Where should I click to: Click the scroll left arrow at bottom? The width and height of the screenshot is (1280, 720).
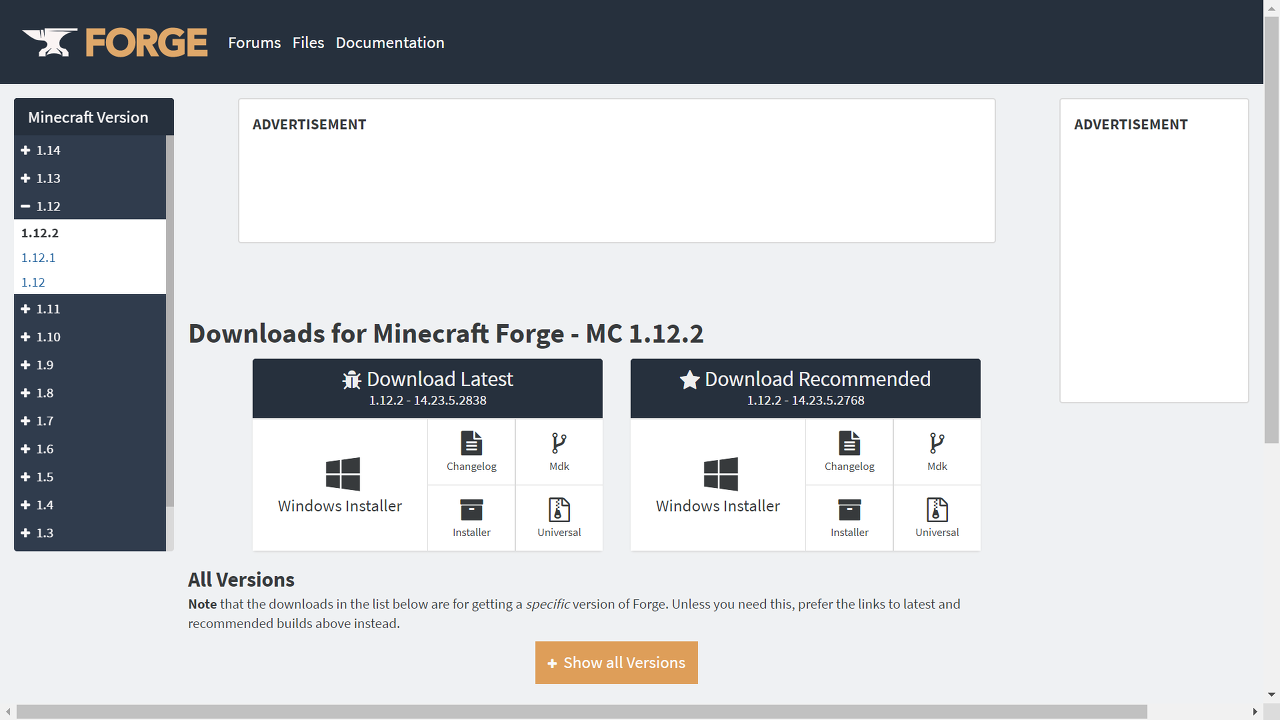pyautogui.click(x=8, y=712)
